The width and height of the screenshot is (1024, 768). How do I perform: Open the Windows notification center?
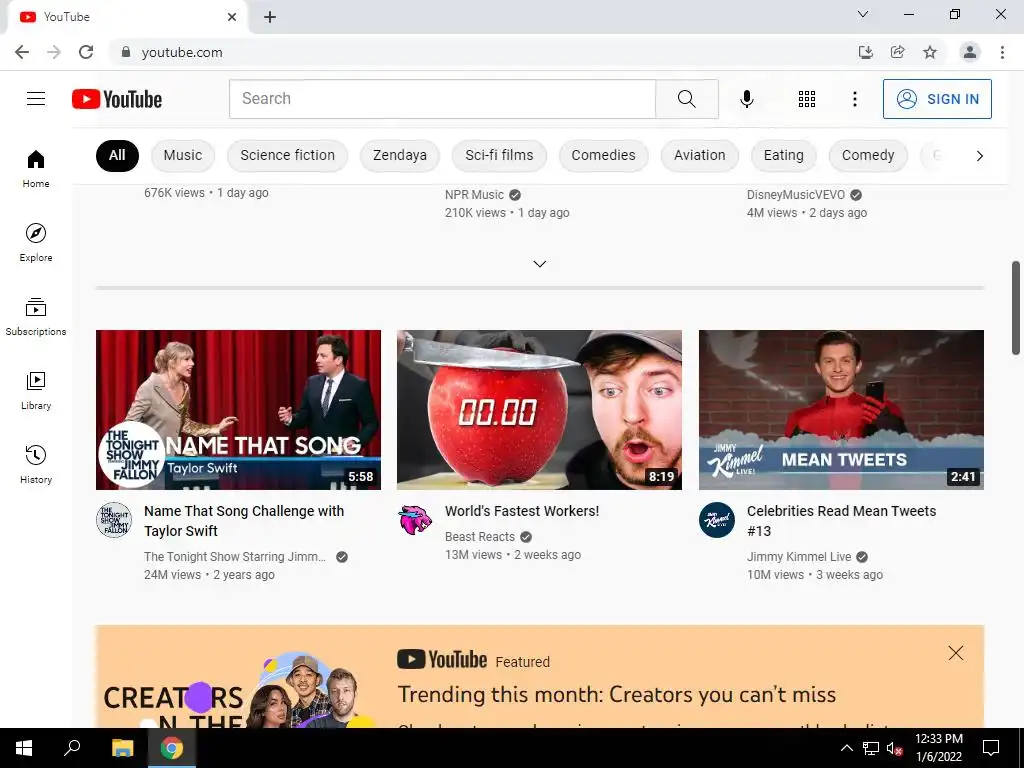(x=991, y=748)
